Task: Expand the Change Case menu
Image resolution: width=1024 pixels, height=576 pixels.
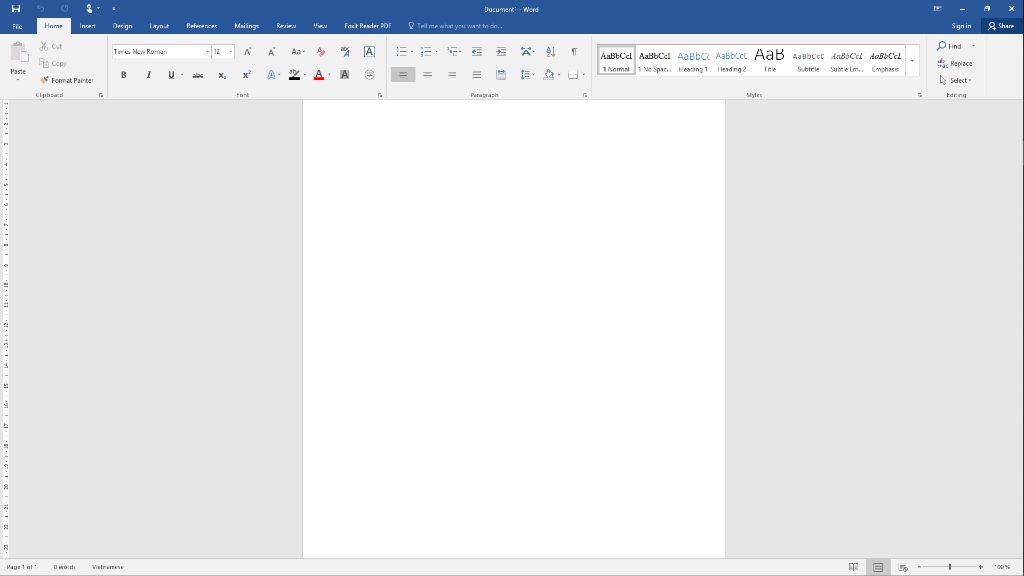Action: pyautogui.click(x=297, y=52)
